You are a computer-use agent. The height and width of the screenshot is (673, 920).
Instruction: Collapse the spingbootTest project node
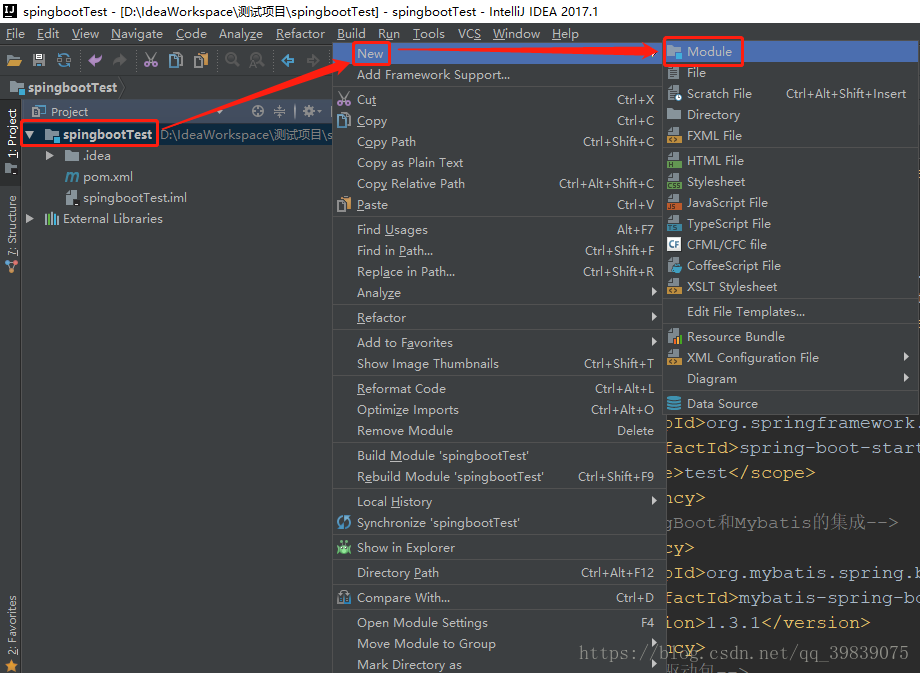pos(29,135)
